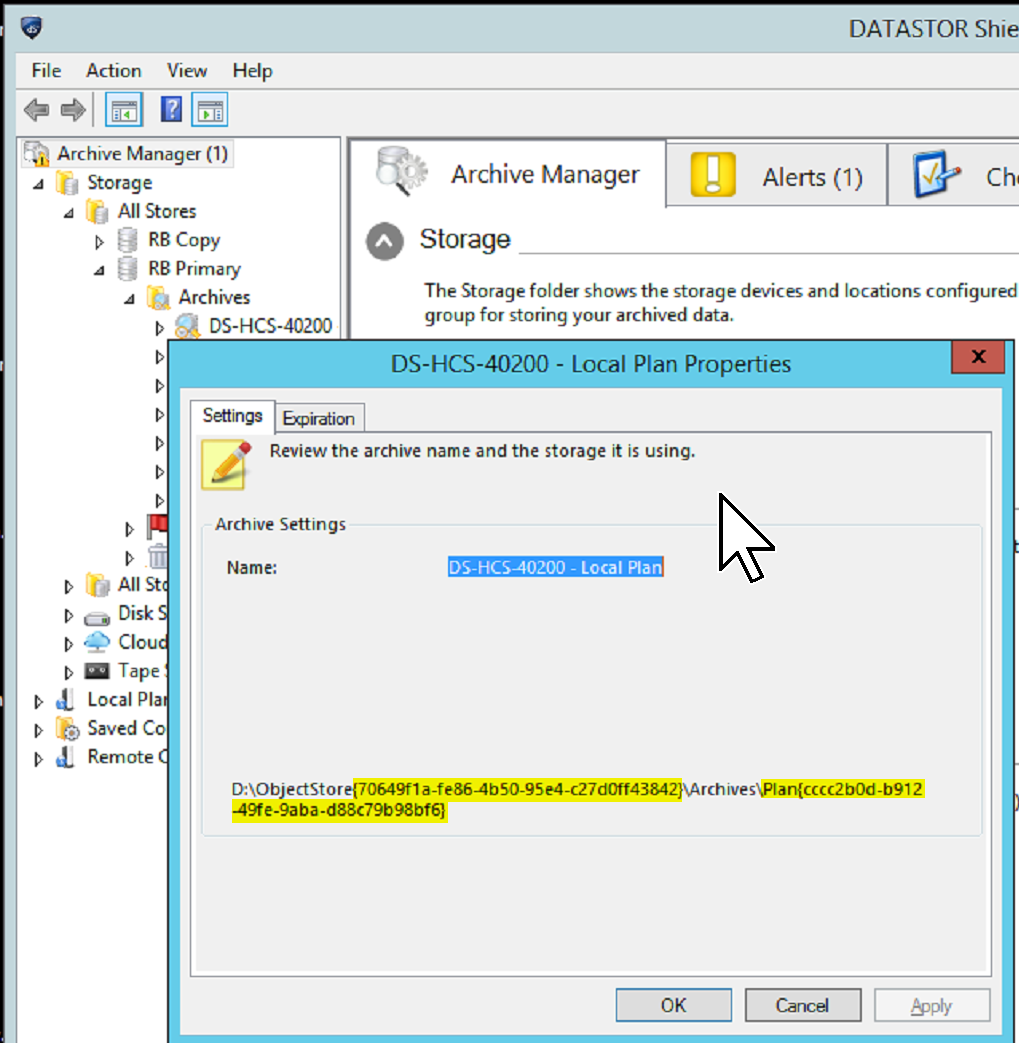The height and width of the screenshot is (1043, 1019).
Task: Close the Local Plan Properties dialog
Action: point(978,357)
